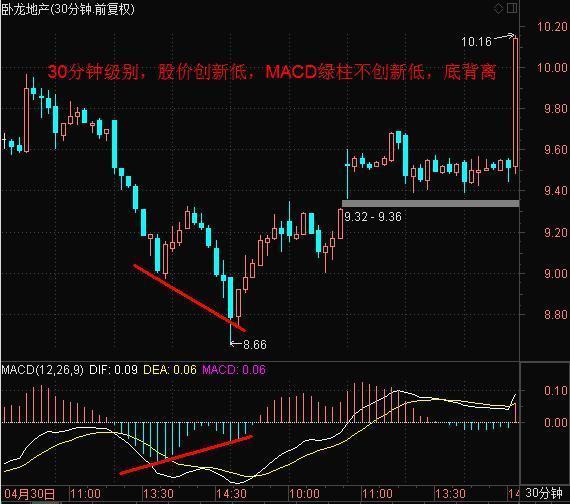Click the 14:30 time axis label
This screenshot has height=504, width=570.
pyautogui.click(x=231, y=494)
